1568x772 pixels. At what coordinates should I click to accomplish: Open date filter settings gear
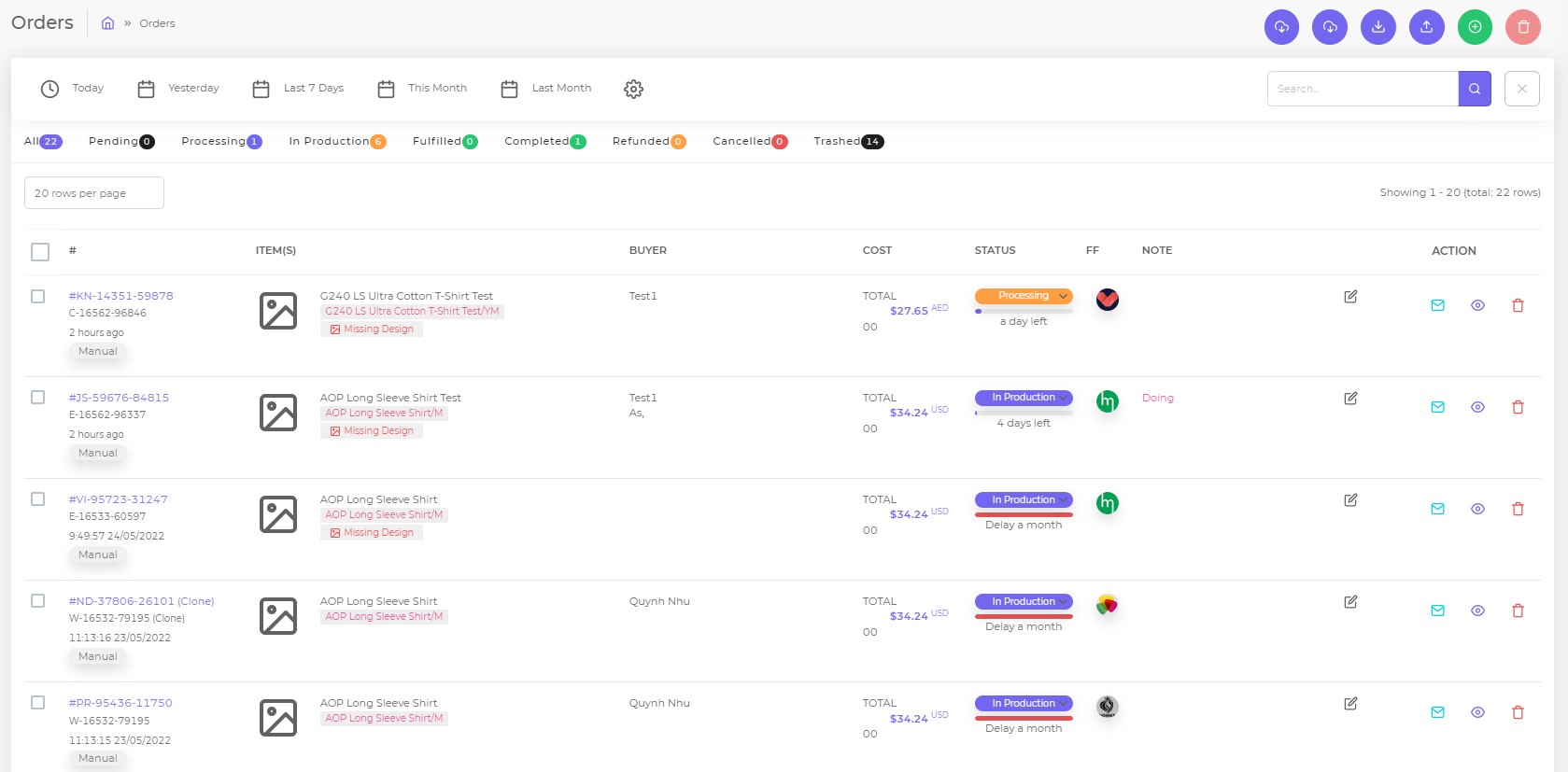click(x=633, y=89)
